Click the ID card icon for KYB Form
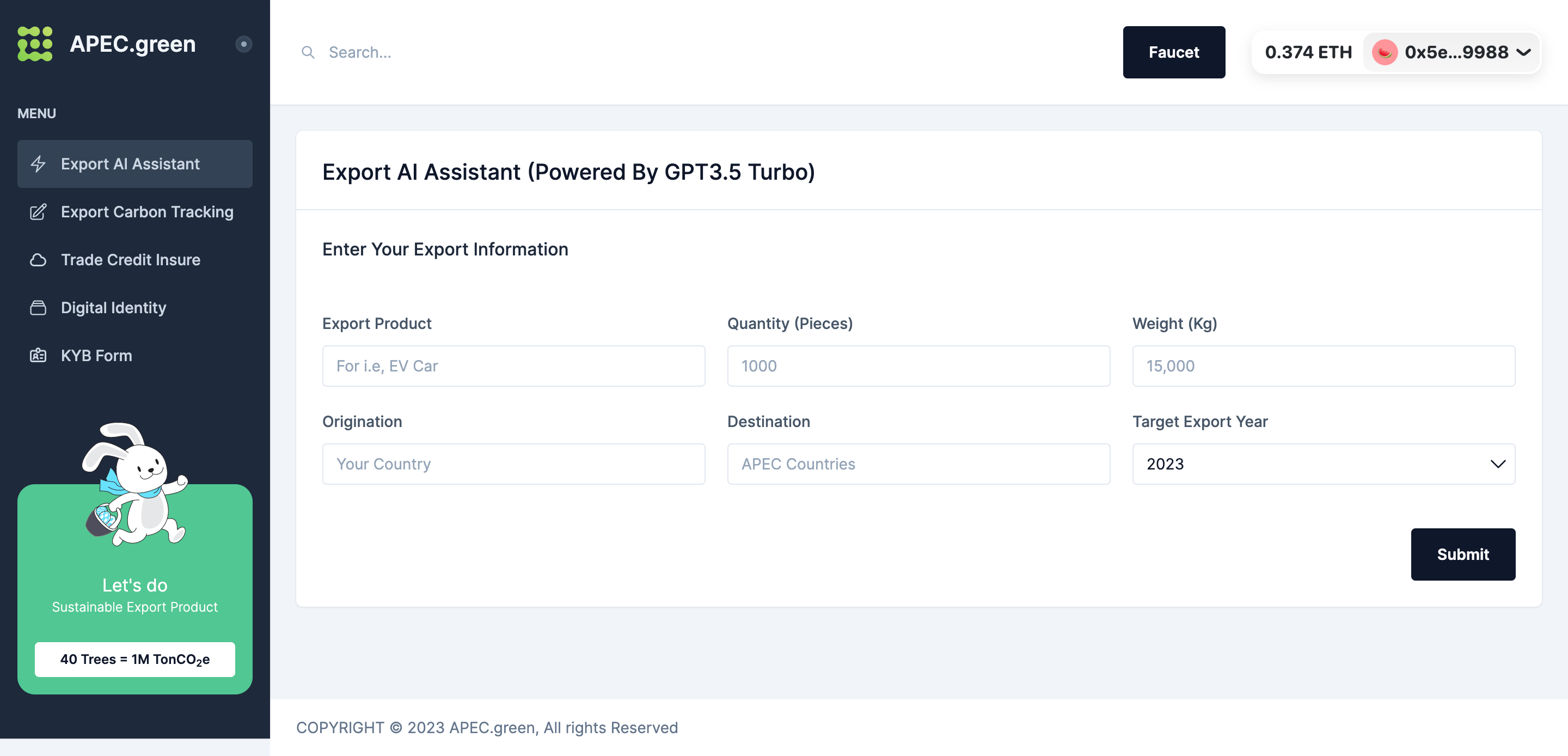1568x756 pixels. click(38, 356)
